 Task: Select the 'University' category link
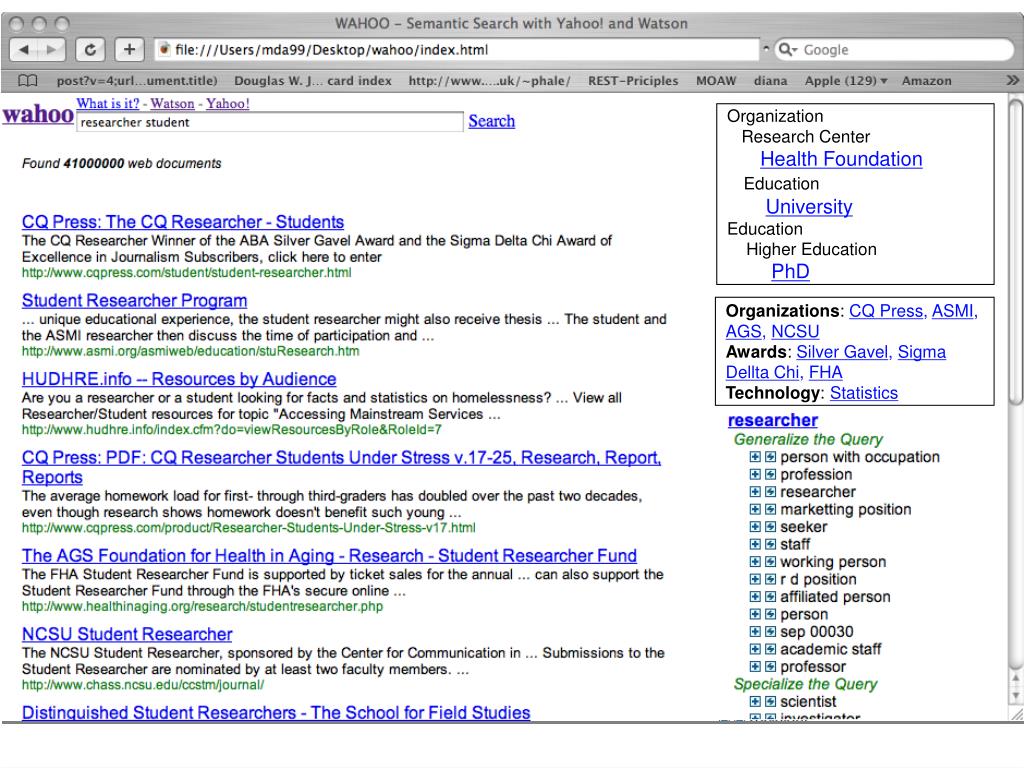[809, 206]
